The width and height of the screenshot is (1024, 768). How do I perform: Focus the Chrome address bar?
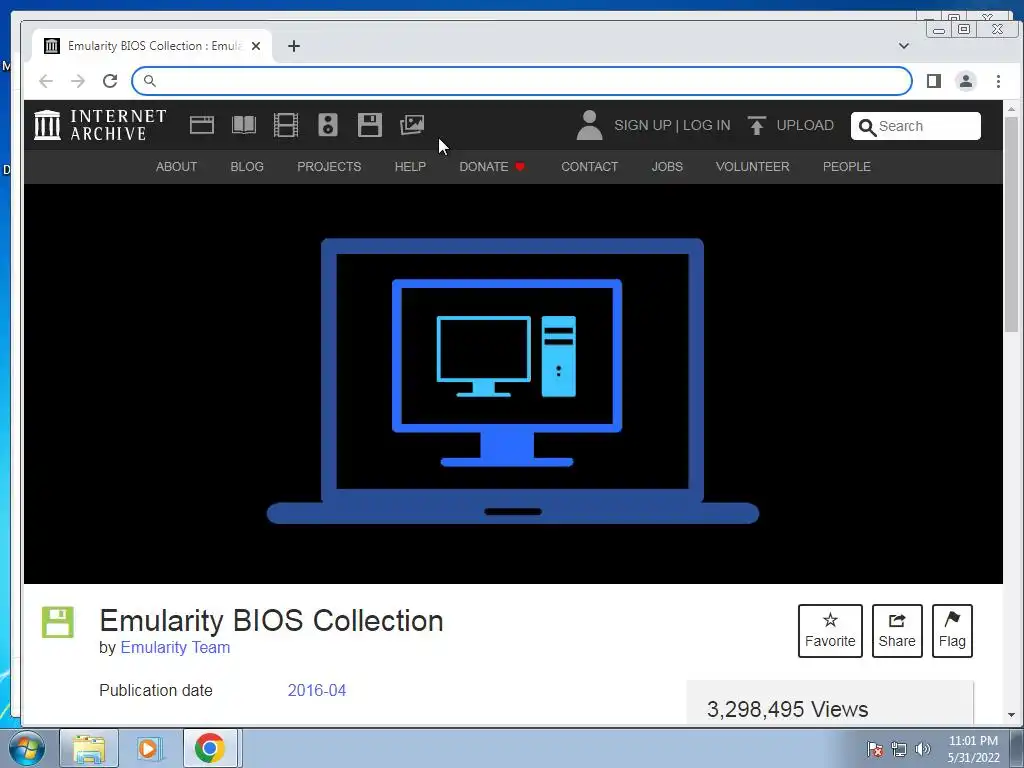[x=522, y=81]
